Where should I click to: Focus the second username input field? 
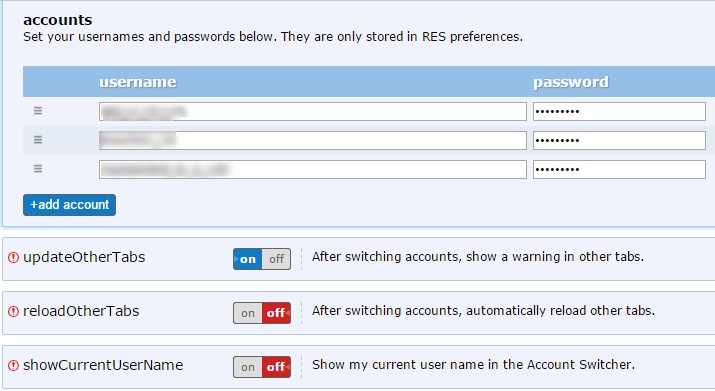coord(313,141)
